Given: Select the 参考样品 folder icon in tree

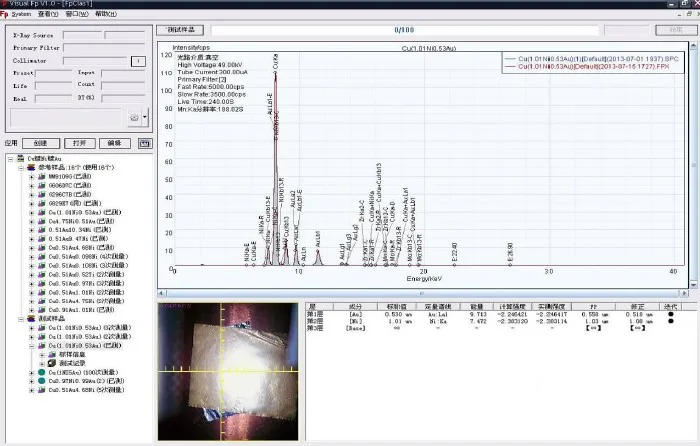Looking at the screenshot, I should click(29, 168).
